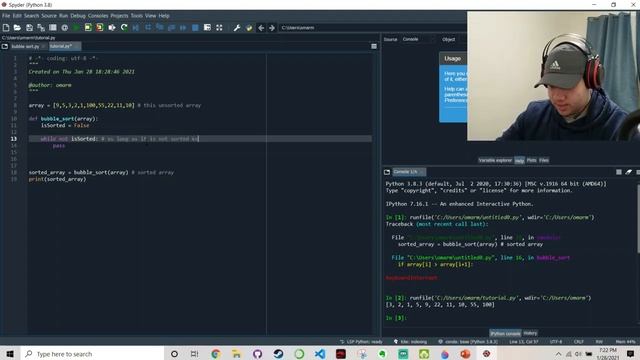The image size is (640, 360).
Task: Open the PYTHONPATH manager icon
Action: pyautogui.click(x=249, y=27)
